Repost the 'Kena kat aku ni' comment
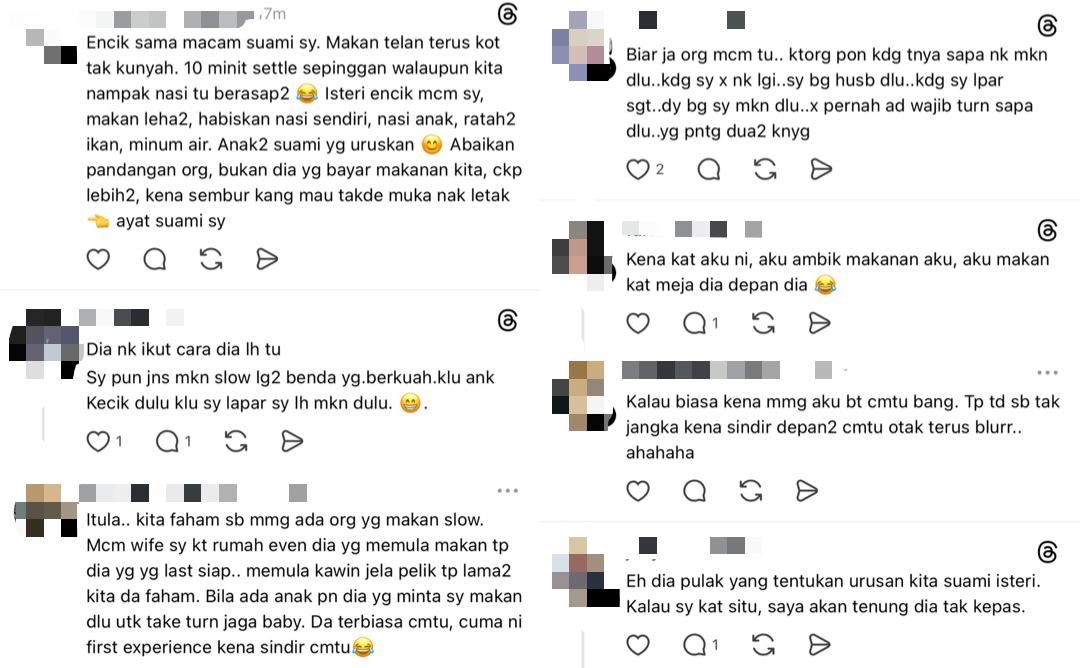 tap(763, 323)
